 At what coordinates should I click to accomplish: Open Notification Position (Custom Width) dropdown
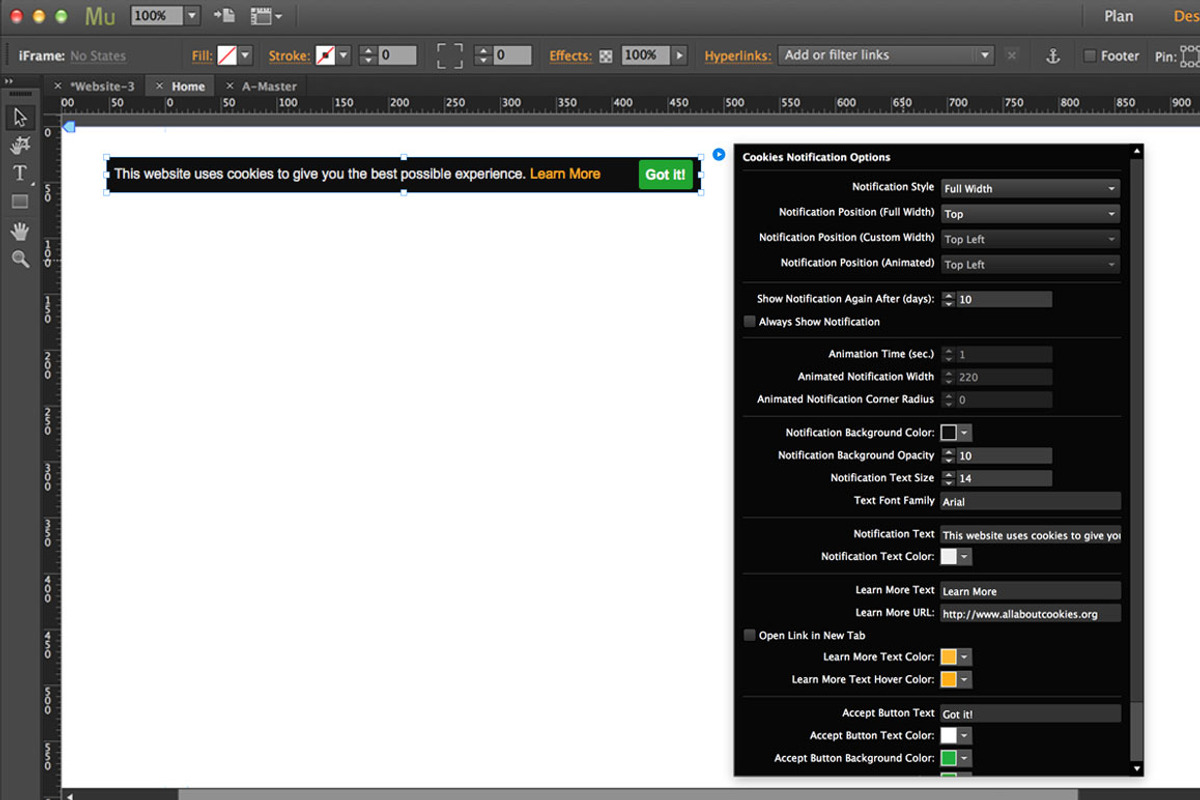[1030, 239]
